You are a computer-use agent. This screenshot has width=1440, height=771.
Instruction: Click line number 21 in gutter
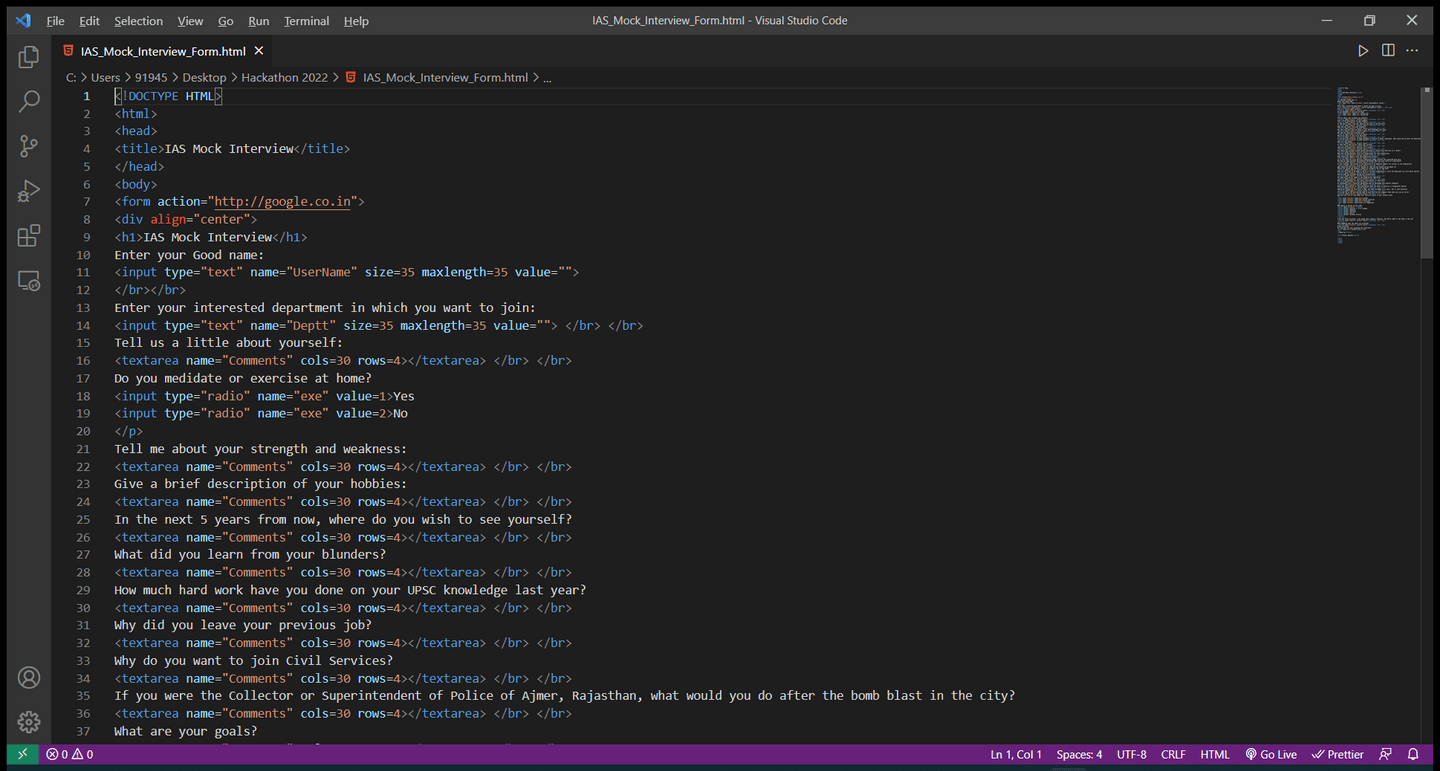[x=83, y=449]
